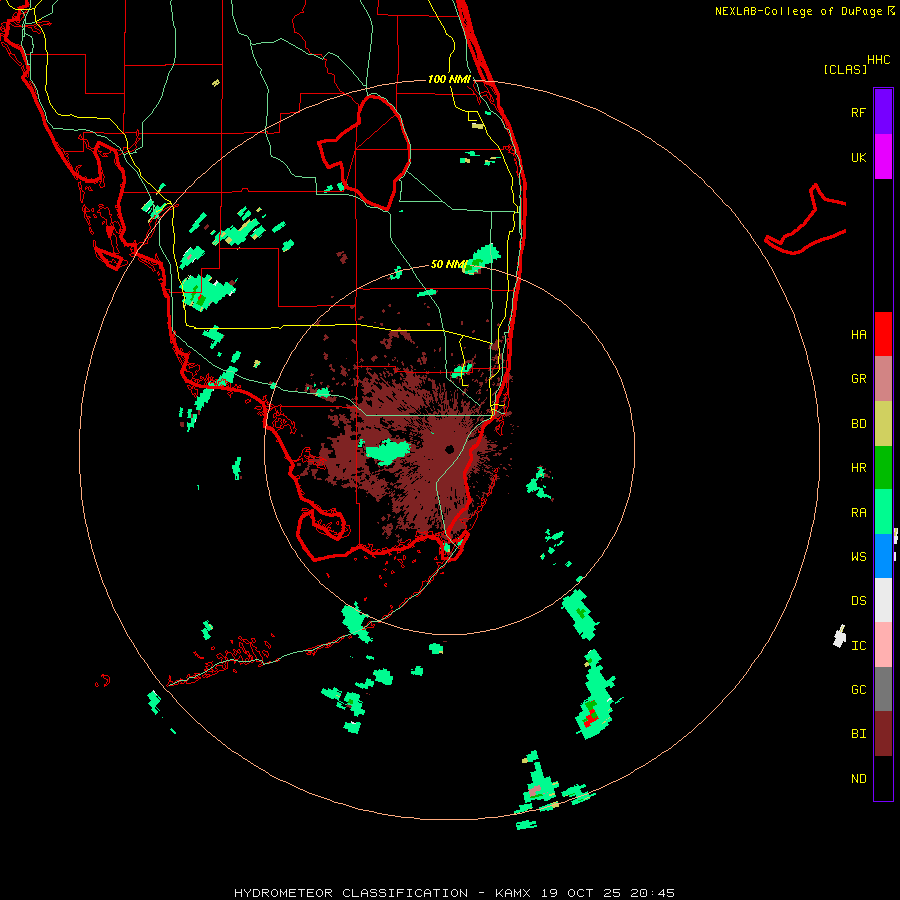Click the Lake Okeechobee red outline
Viewport: 900px width, 900px height.
[365, 152]
